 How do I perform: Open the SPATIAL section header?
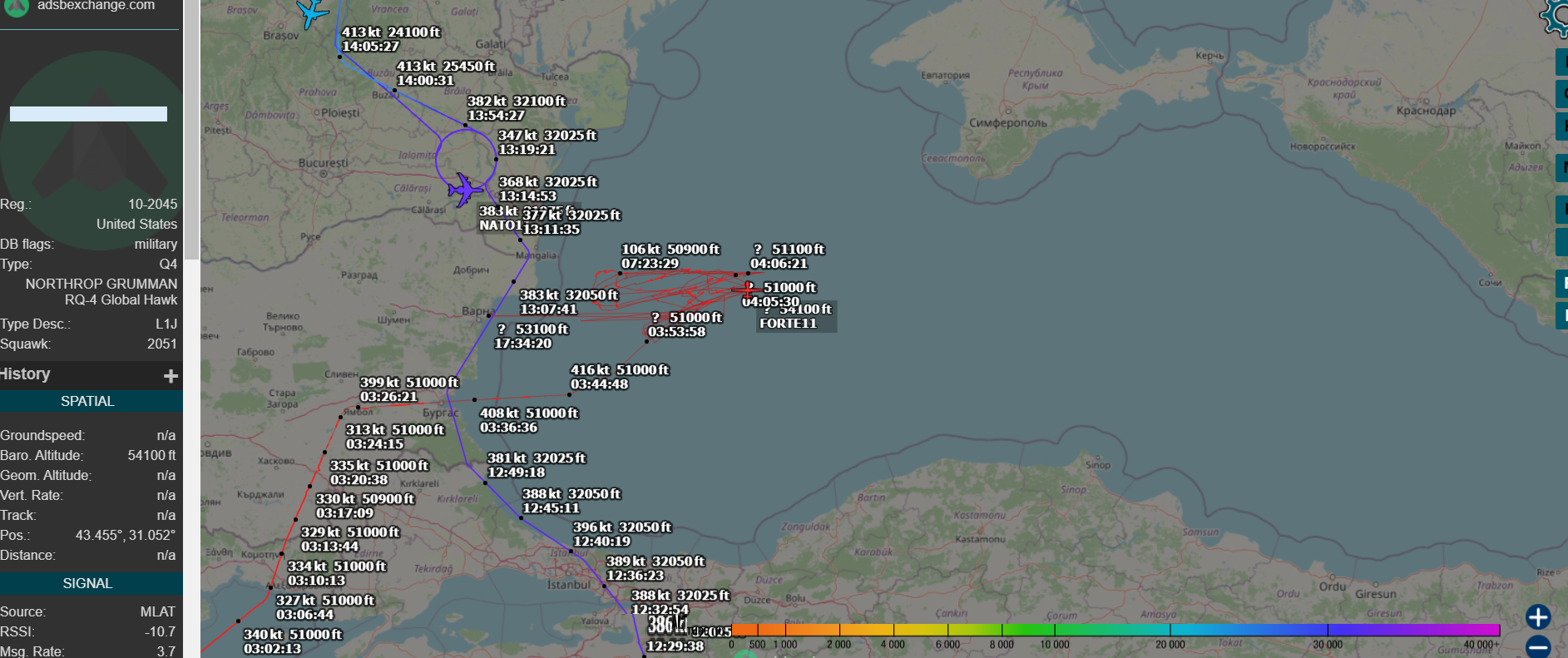pos(87,401)
